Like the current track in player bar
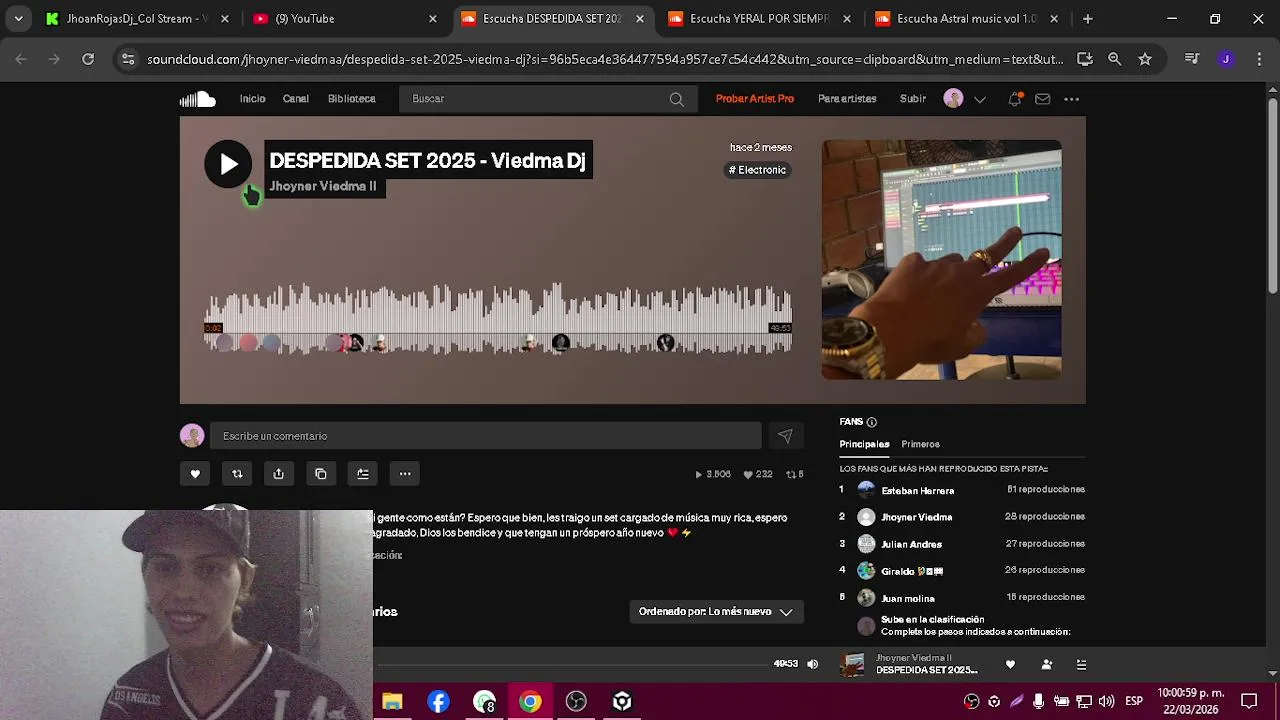The image size is (1280, 720). coord(1010,664)
